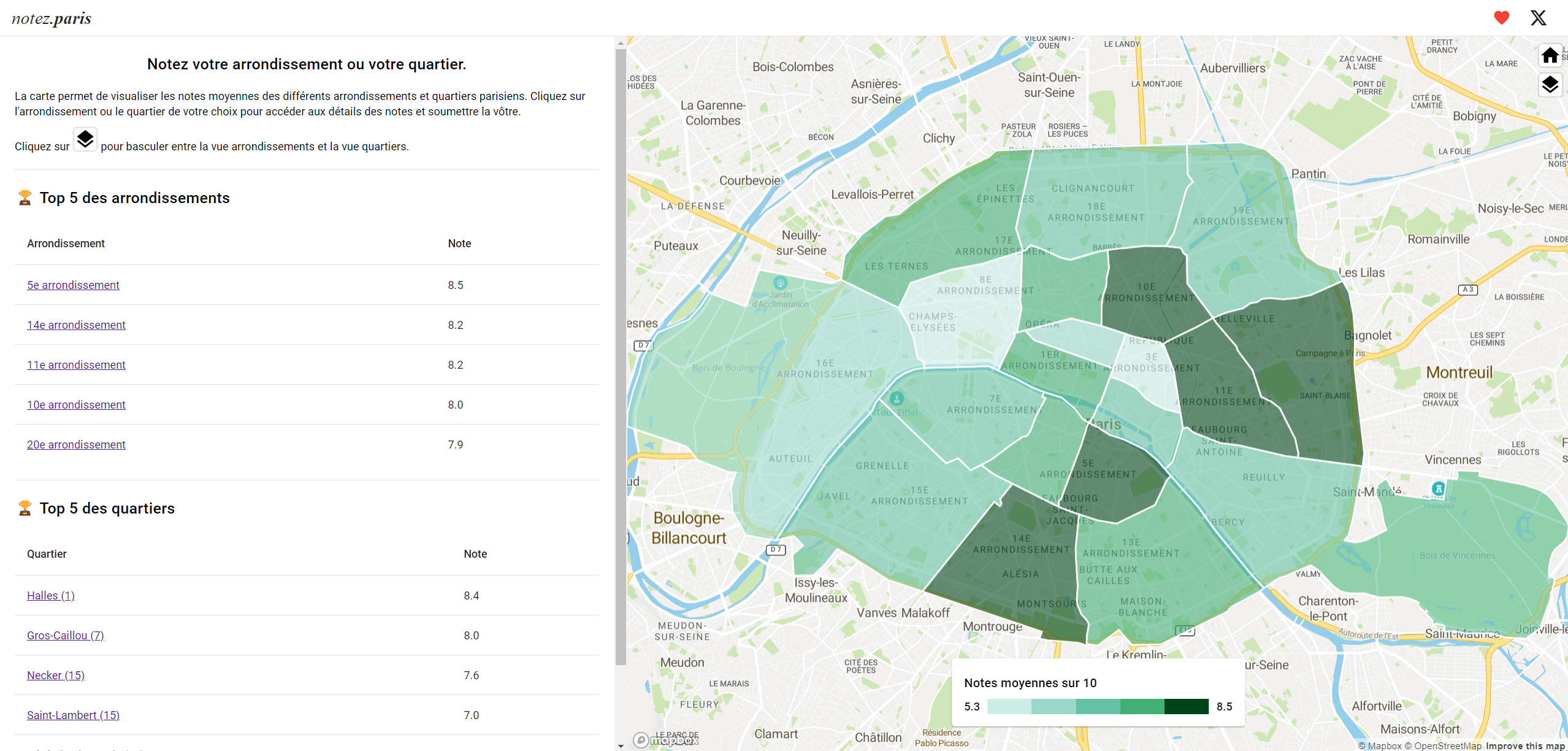Click the 7.9 note for 20e arrondissement
The width and height of the screenshot is (1568, 751).
click(456, 444)
